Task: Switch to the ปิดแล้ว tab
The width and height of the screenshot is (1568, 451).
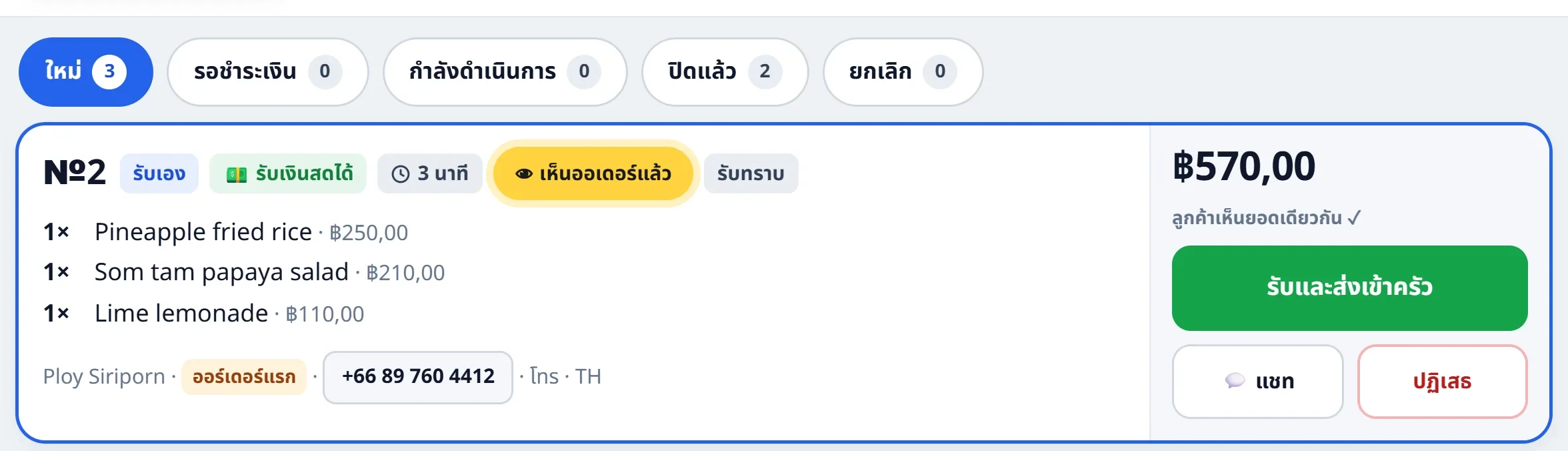Action: point(725,71)
